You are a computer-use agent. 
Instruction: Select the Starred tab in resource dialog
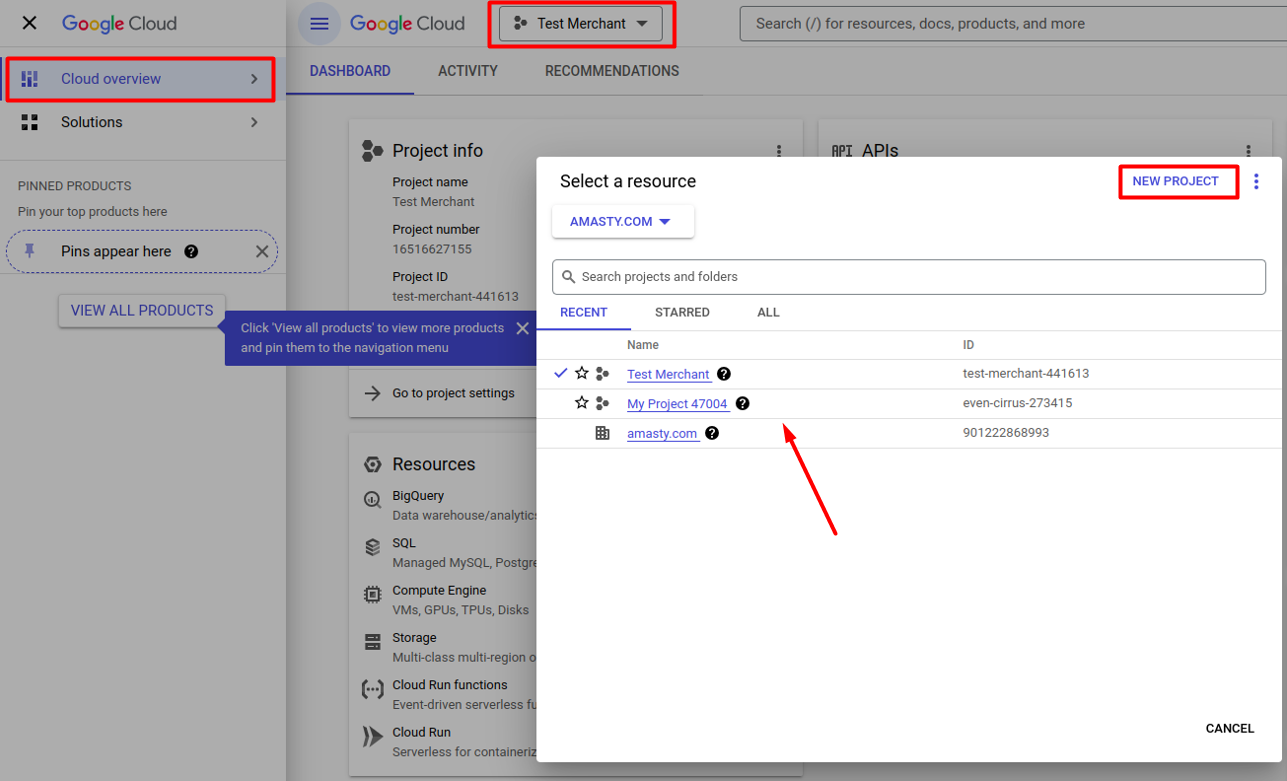tap(682, 313)
